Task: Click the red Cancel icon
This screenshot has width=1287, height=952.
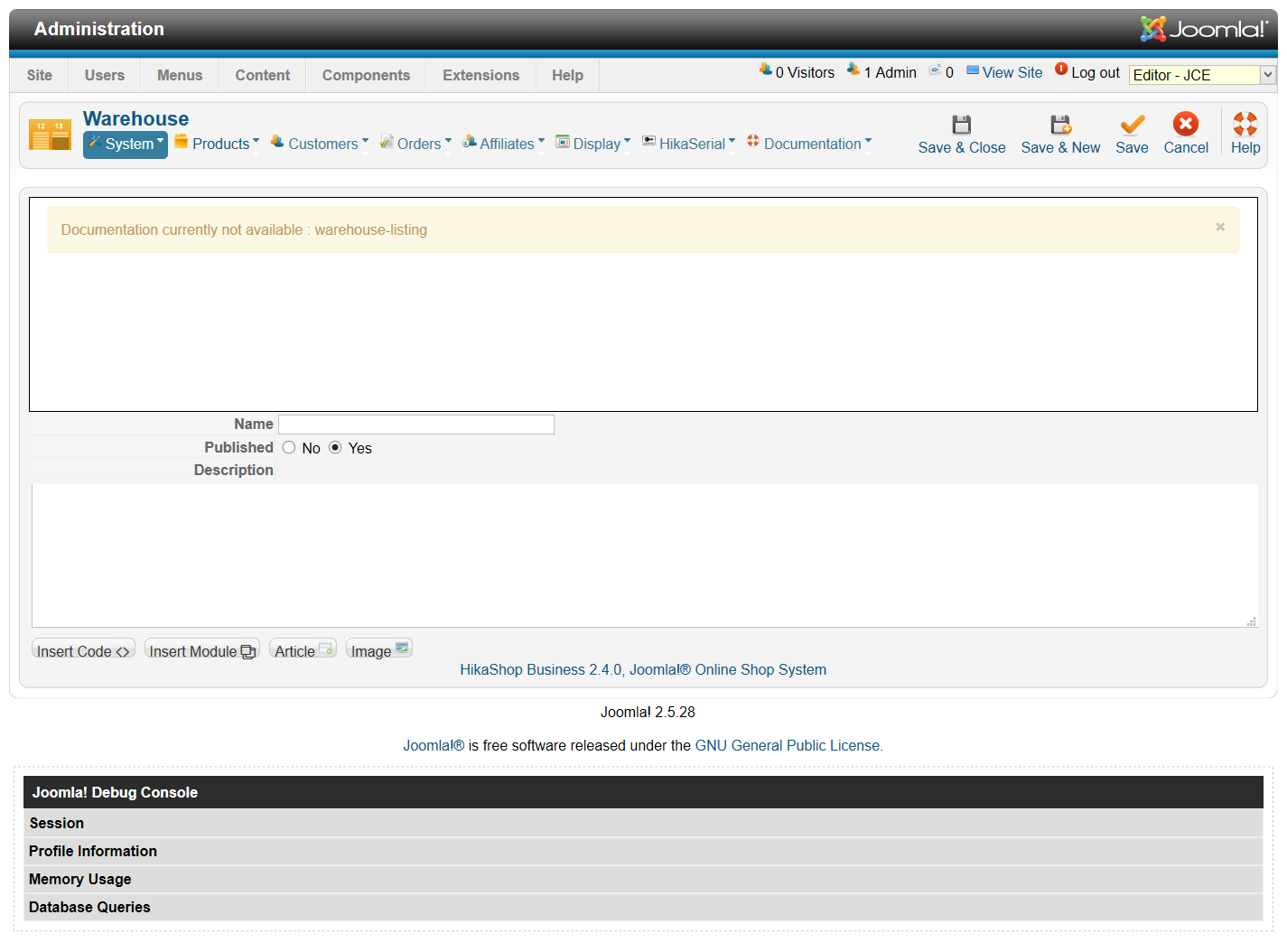Action: coord(1186,124)
